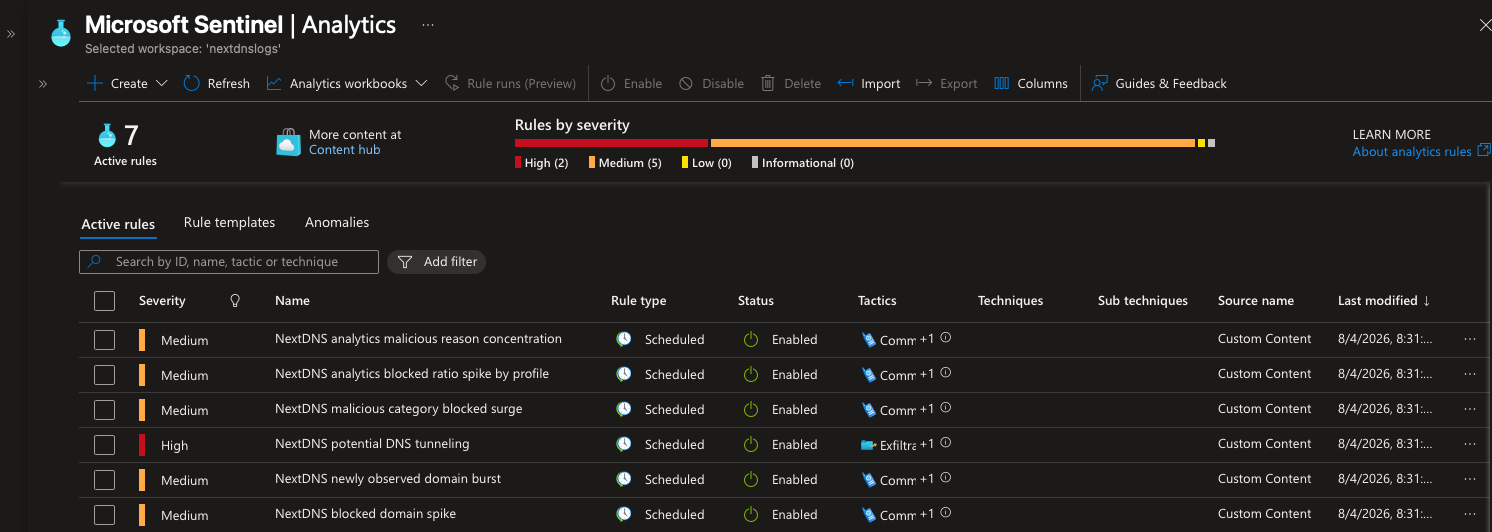Click tactics info icon for blocked domain spike
The image size is (1492, 532).
click(946, 513)
